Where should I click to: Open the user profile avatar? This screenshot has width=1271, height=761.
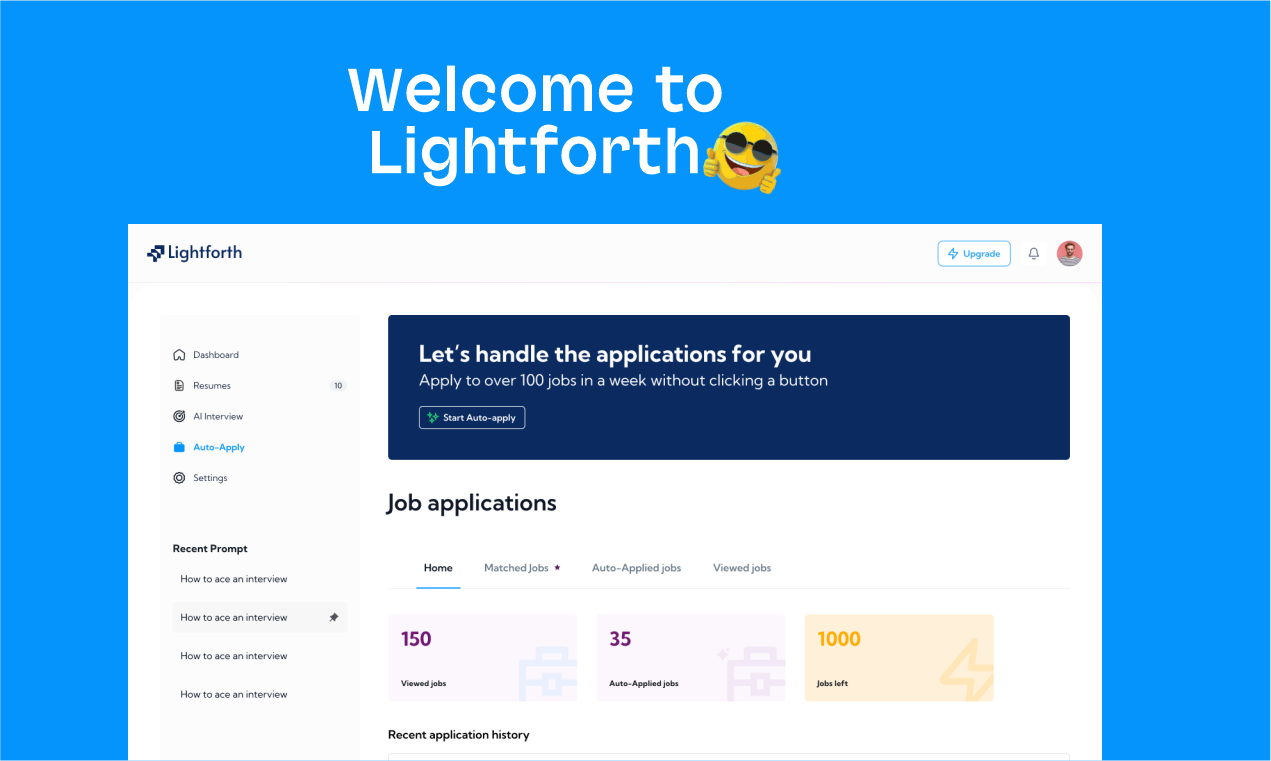click(x=1070, y=254)
